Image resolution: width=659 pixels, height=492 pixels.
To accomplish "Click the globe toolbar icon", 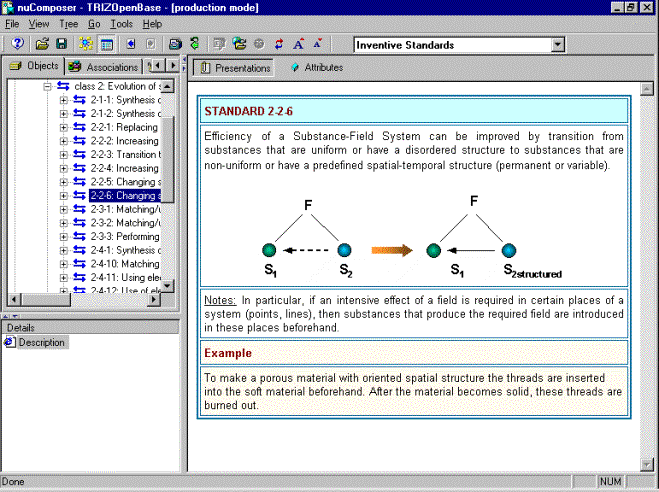I will (239, 44).
